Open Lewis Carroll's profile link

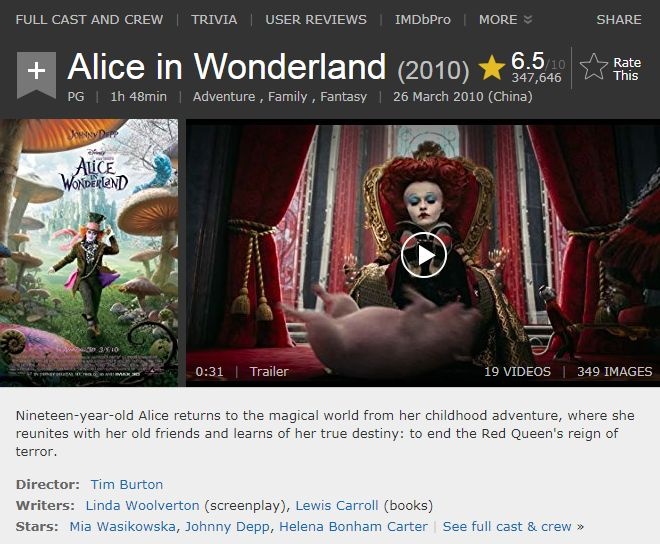tap(337, 505)
